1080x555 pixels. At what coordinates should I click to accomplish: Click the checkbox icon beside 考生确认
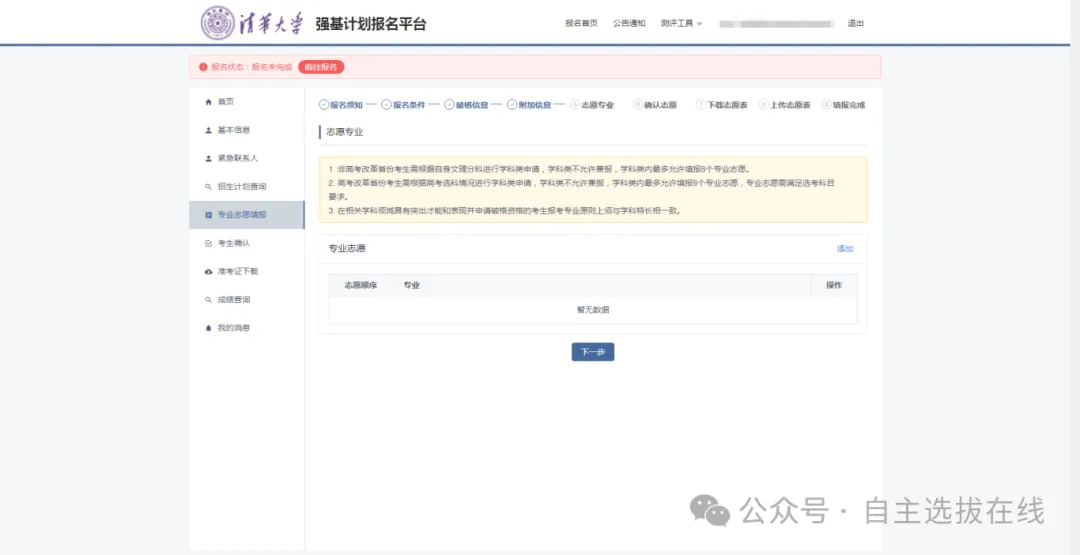coord(208,243)
